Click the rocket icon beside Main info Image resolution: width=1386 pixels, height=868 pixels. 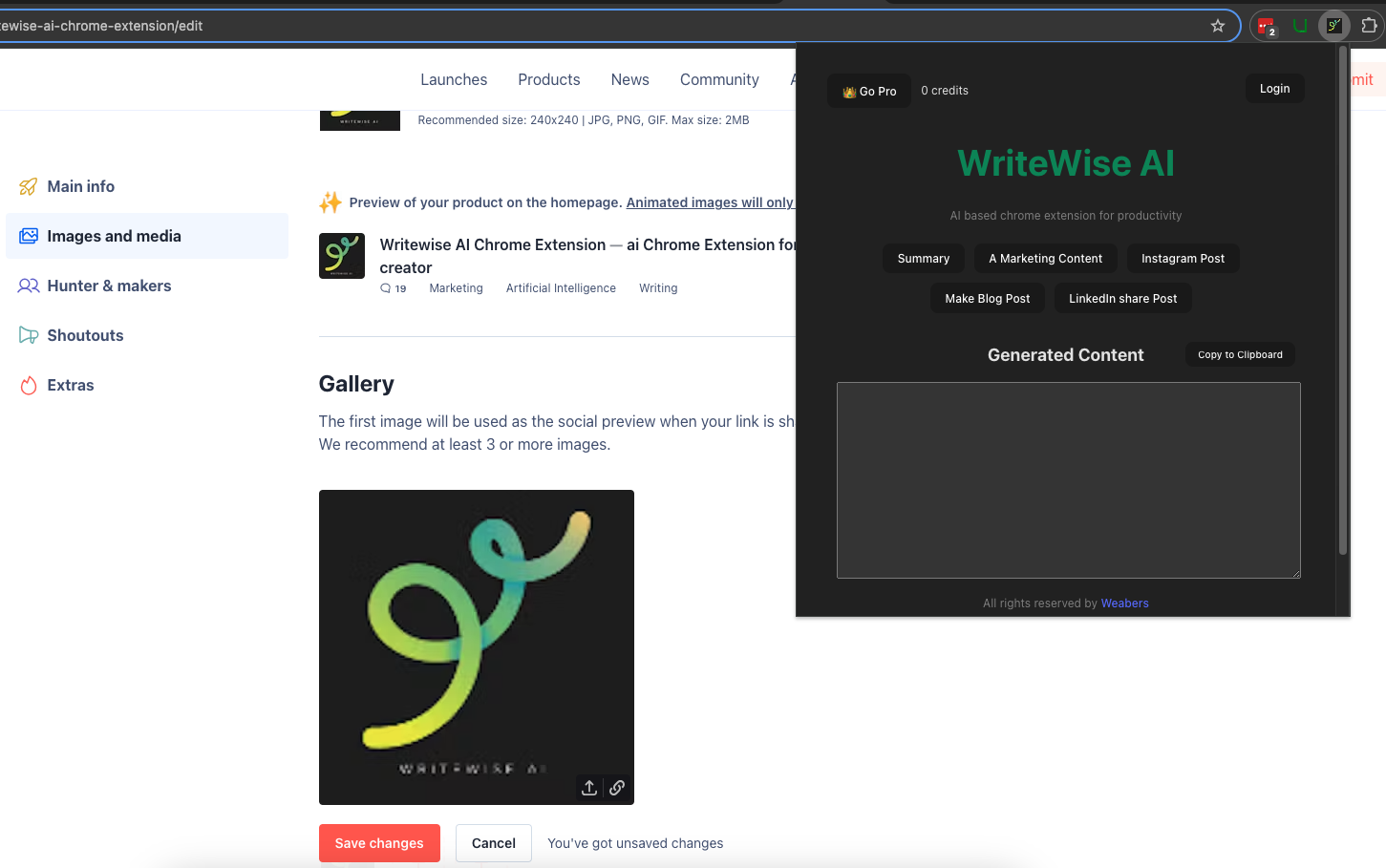click(x=29, y=186)
